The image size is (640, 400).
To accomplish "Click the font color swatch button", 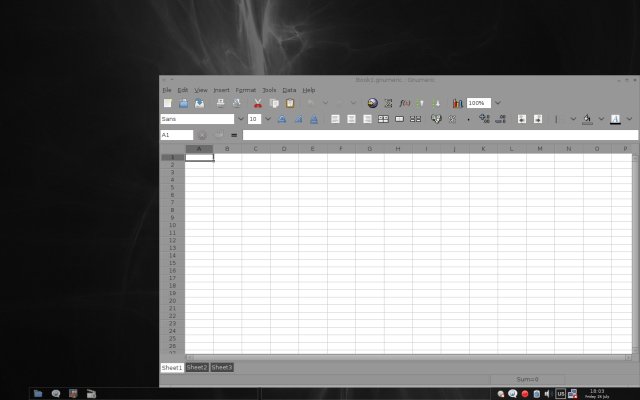I will [x=616, y=119].
